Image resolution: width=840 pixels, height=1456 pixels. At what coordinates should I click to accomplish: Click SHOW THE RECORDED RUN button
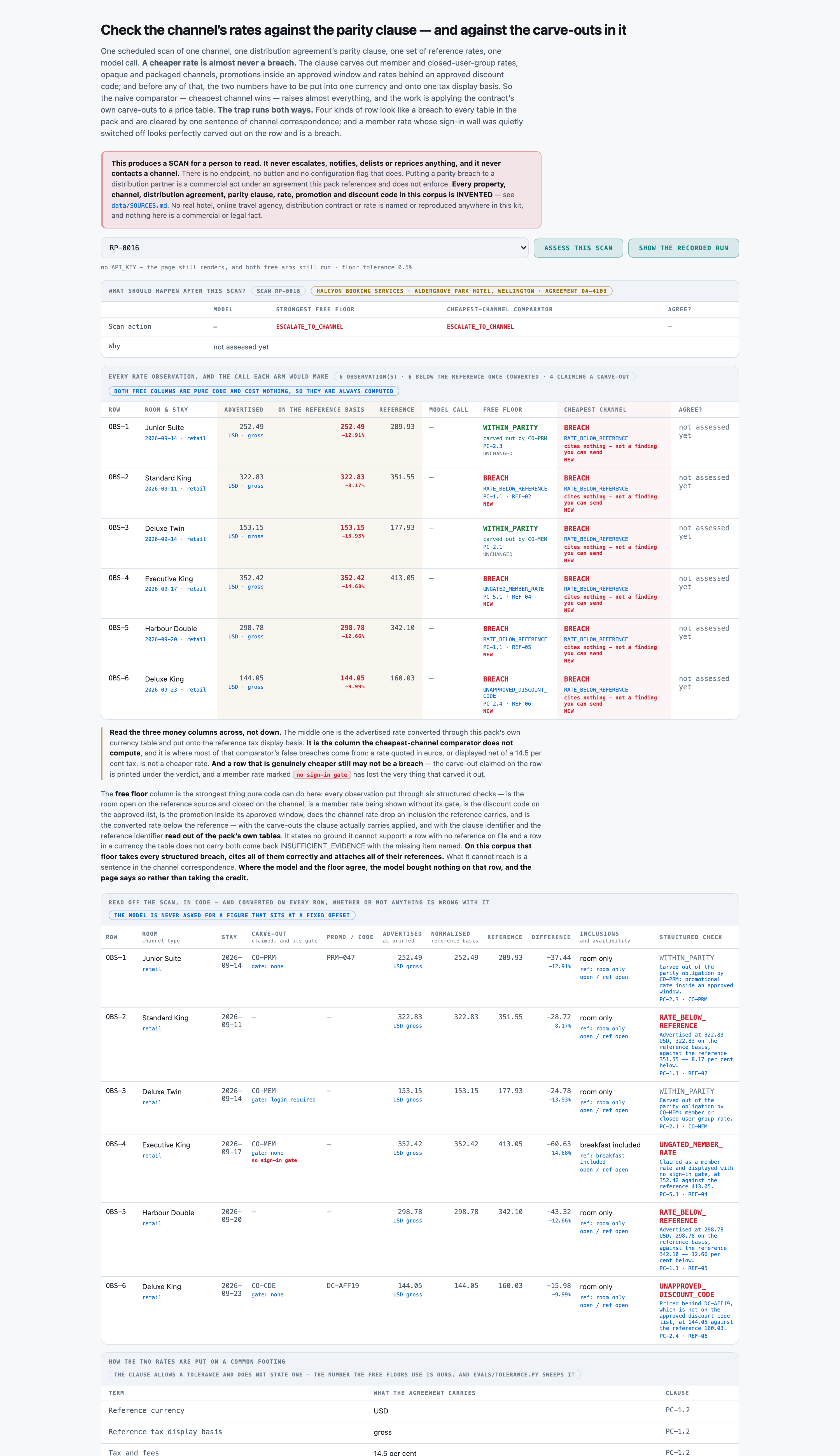pos(683,248)
